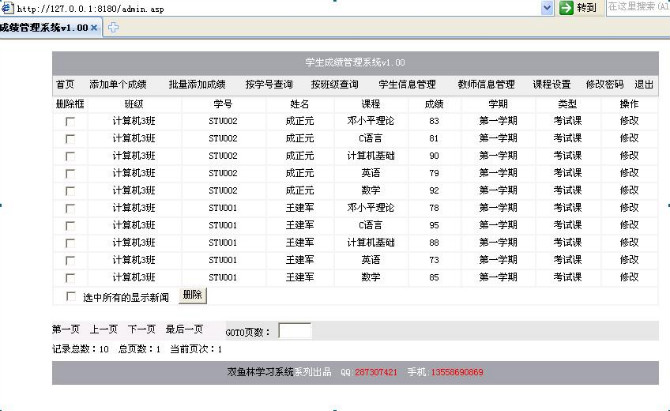Click the 学号 column header
Image resolution: width=670 pixels, height=411 pixels.
[223, 104]
